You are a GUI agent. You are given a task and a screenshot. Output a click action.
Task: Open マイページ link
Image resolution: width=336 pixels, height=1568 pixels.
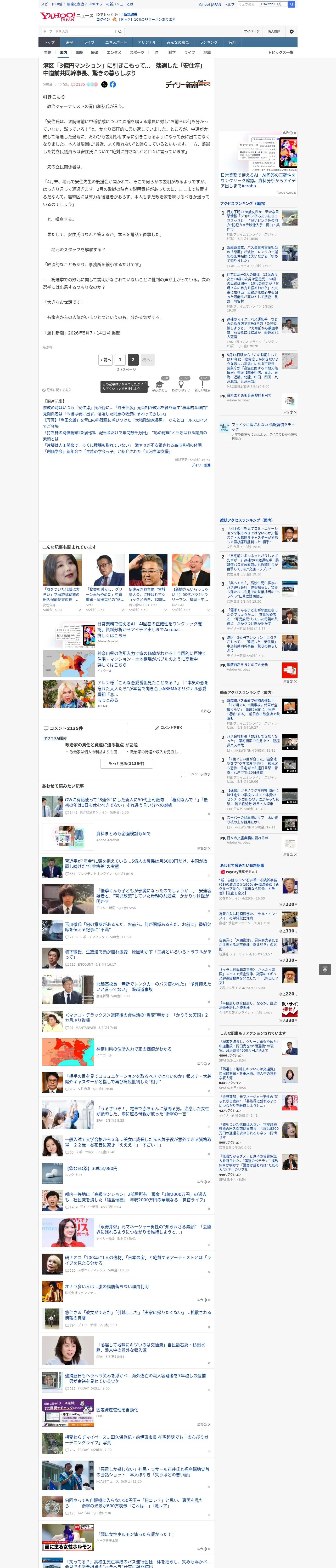[x=252, y=32]
